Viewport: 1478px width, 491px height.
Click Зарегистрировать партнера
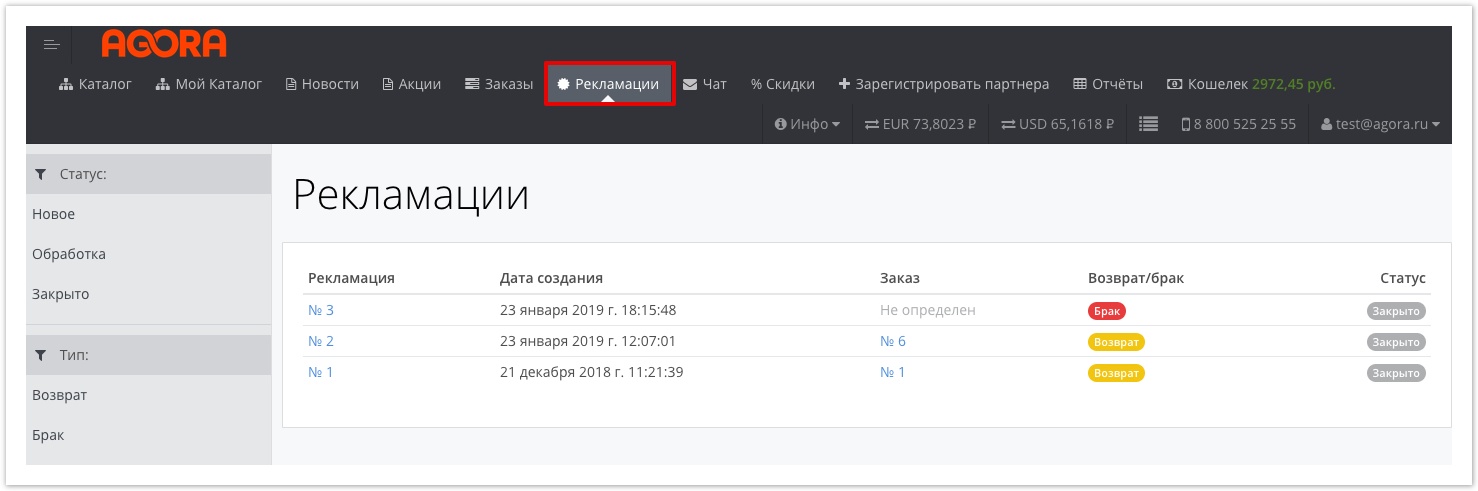(x=944, y=84)
